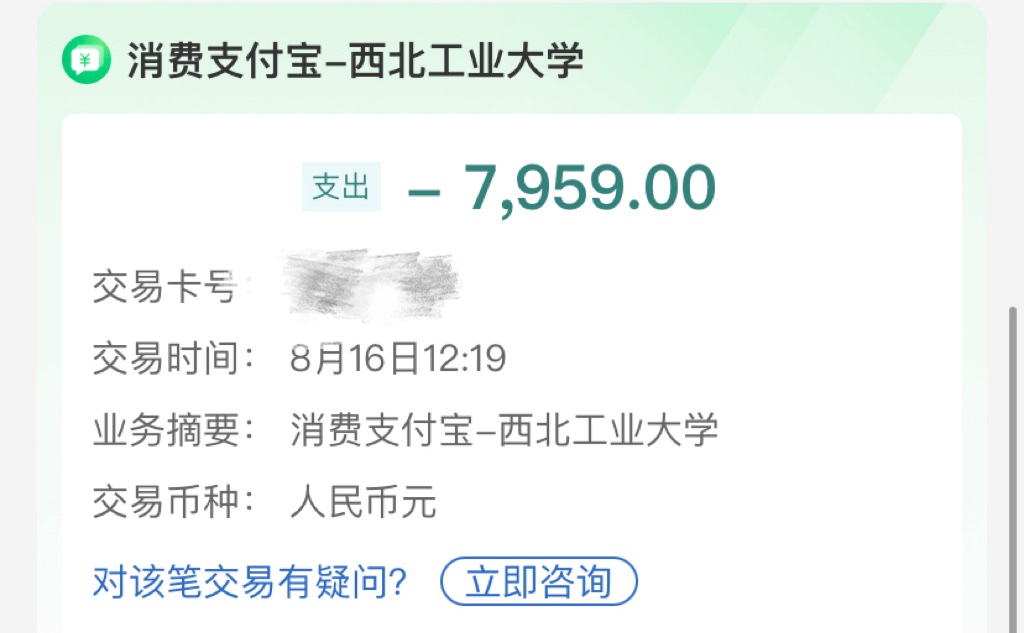The width and height of the screenshot is (1024, 633).
Task: Open the 立即咨询 consultation button
Action: [x=539, y=581]
